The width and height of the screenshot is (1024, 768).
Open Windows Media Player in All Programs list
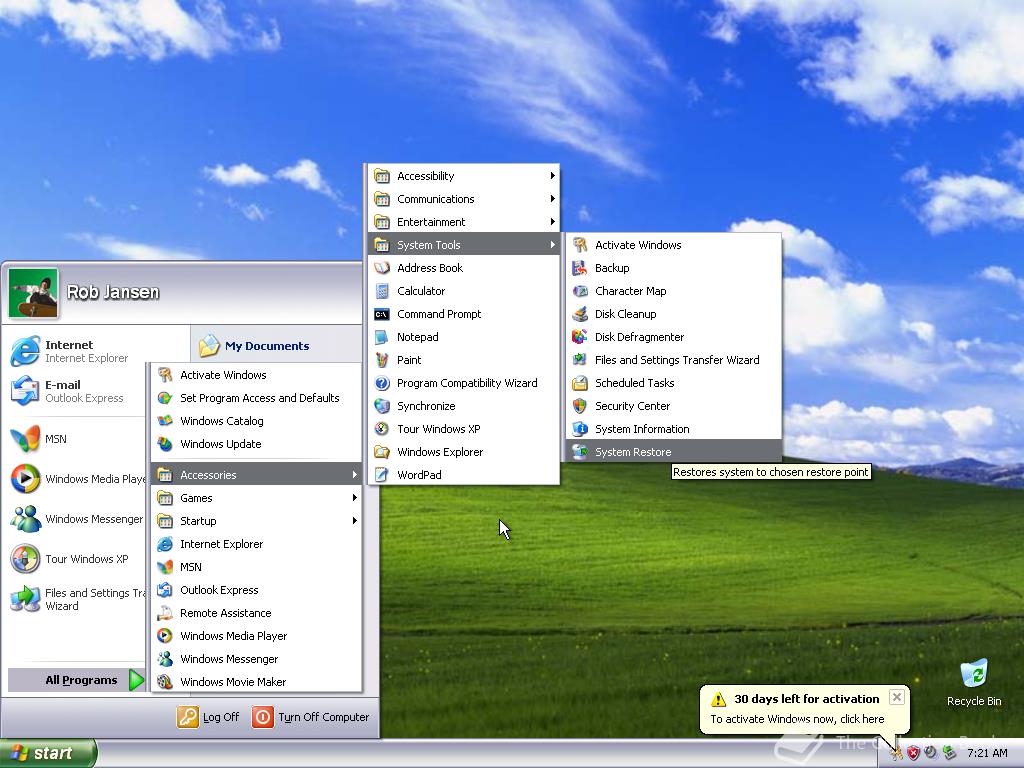click(x=256, y=636)
